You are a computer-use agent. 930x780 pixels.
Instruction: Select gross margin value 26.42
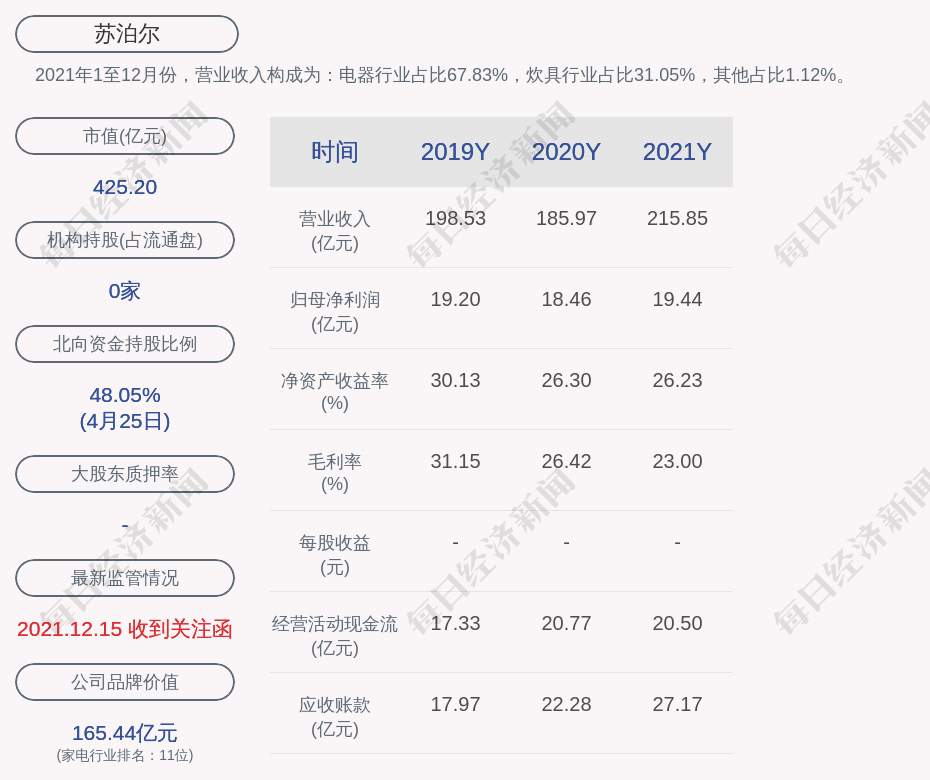(566, 461)
